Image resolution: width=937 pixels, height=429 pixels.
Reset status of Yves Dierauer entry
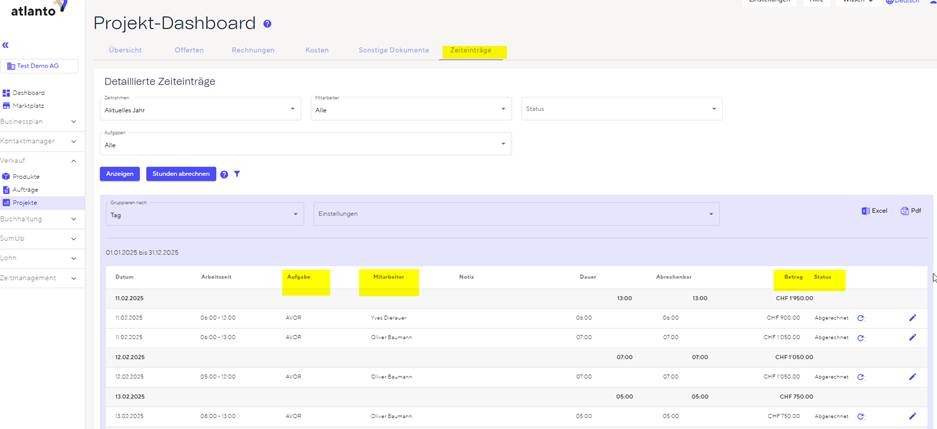(x=861, y=318)
